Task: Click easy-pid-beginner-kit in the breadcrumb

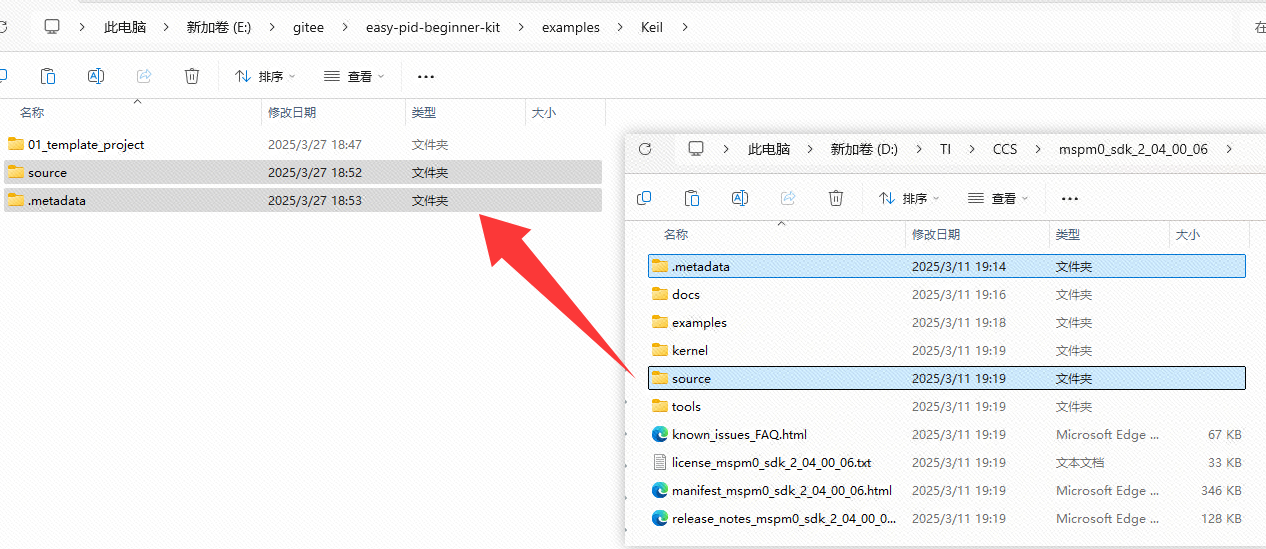Action: 433,27
